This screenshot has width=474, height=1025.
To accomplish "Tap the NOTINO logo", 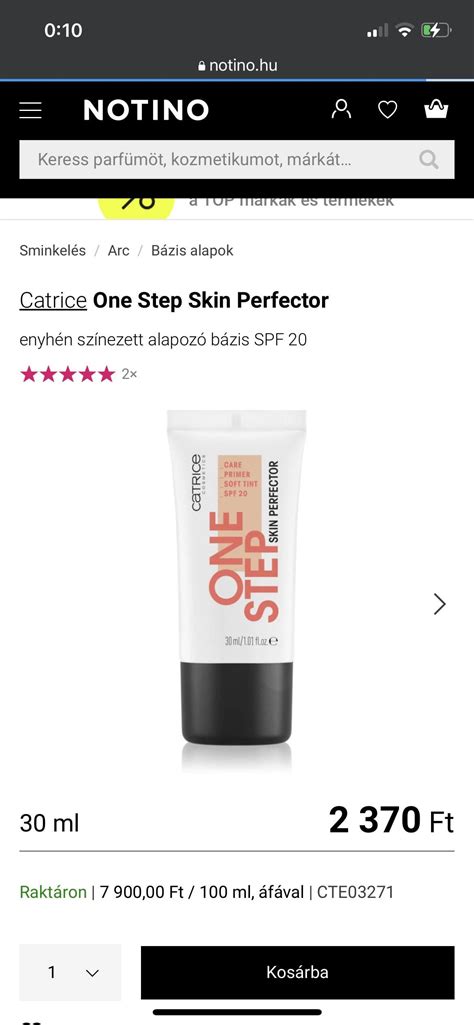I will (x=146, y=110).
